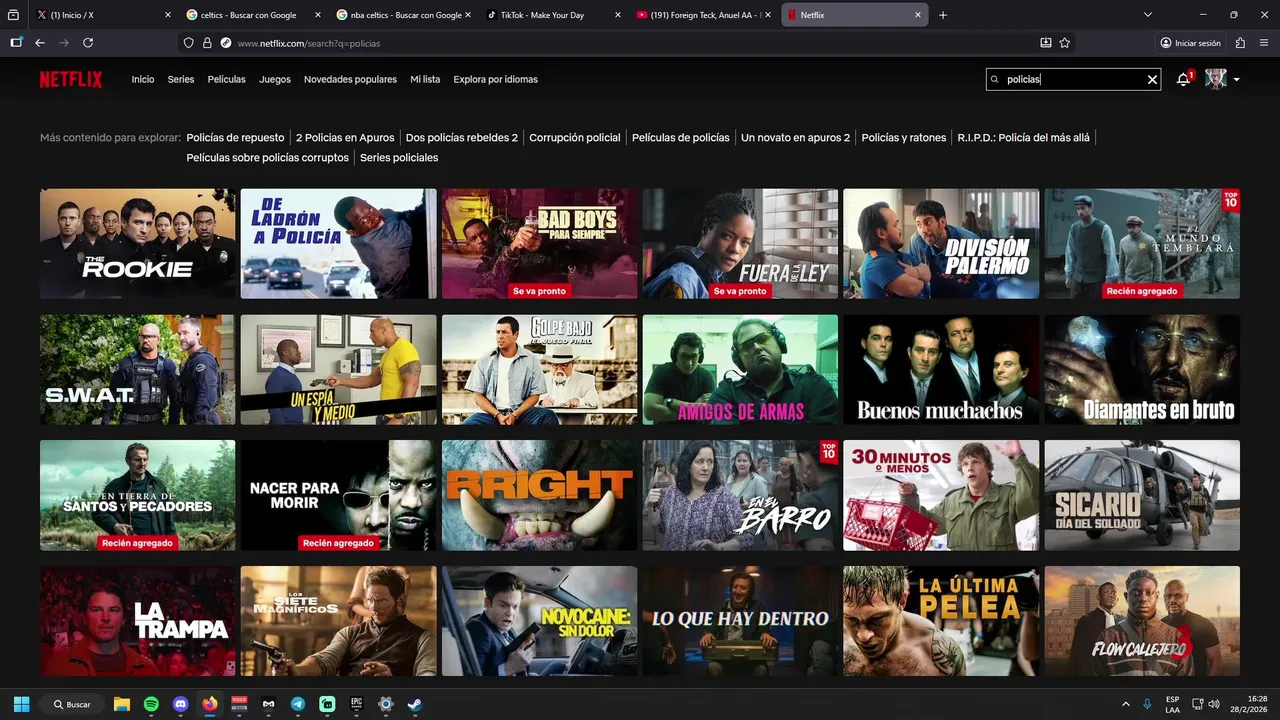Explore 'Policías de repuesto' link
Image resolution: width=1280 pixels, height=720 pixels.
[235, 138]
